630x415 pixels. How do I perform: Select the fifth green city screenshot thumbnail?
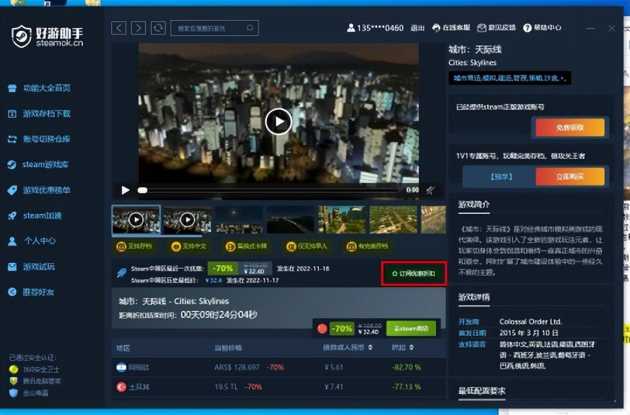[x=342, y=220]
